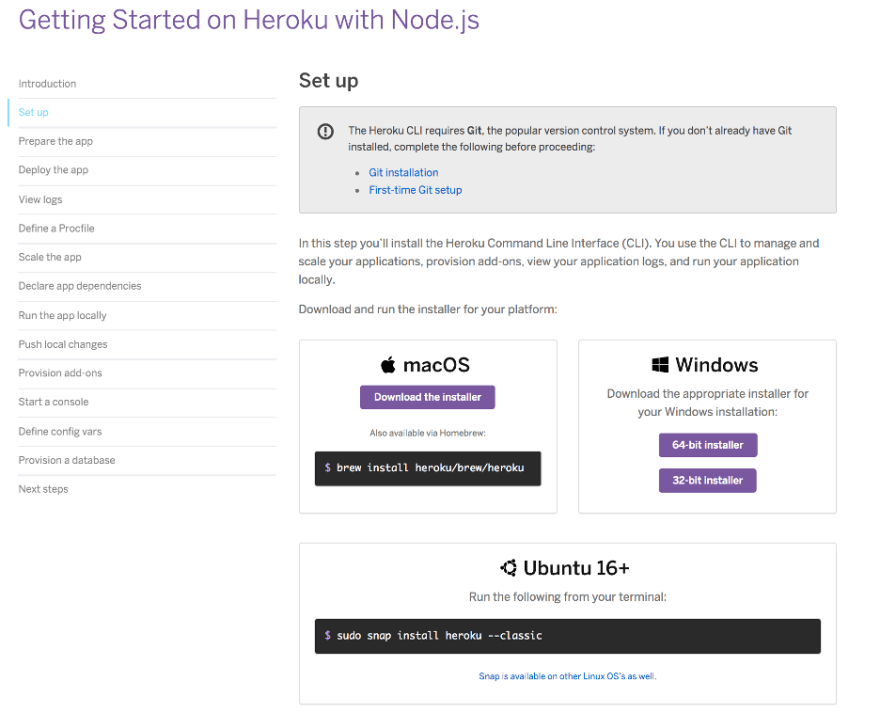Click the Windows logo icon
This screenshot has width=880, height=713.
point(660,365)
